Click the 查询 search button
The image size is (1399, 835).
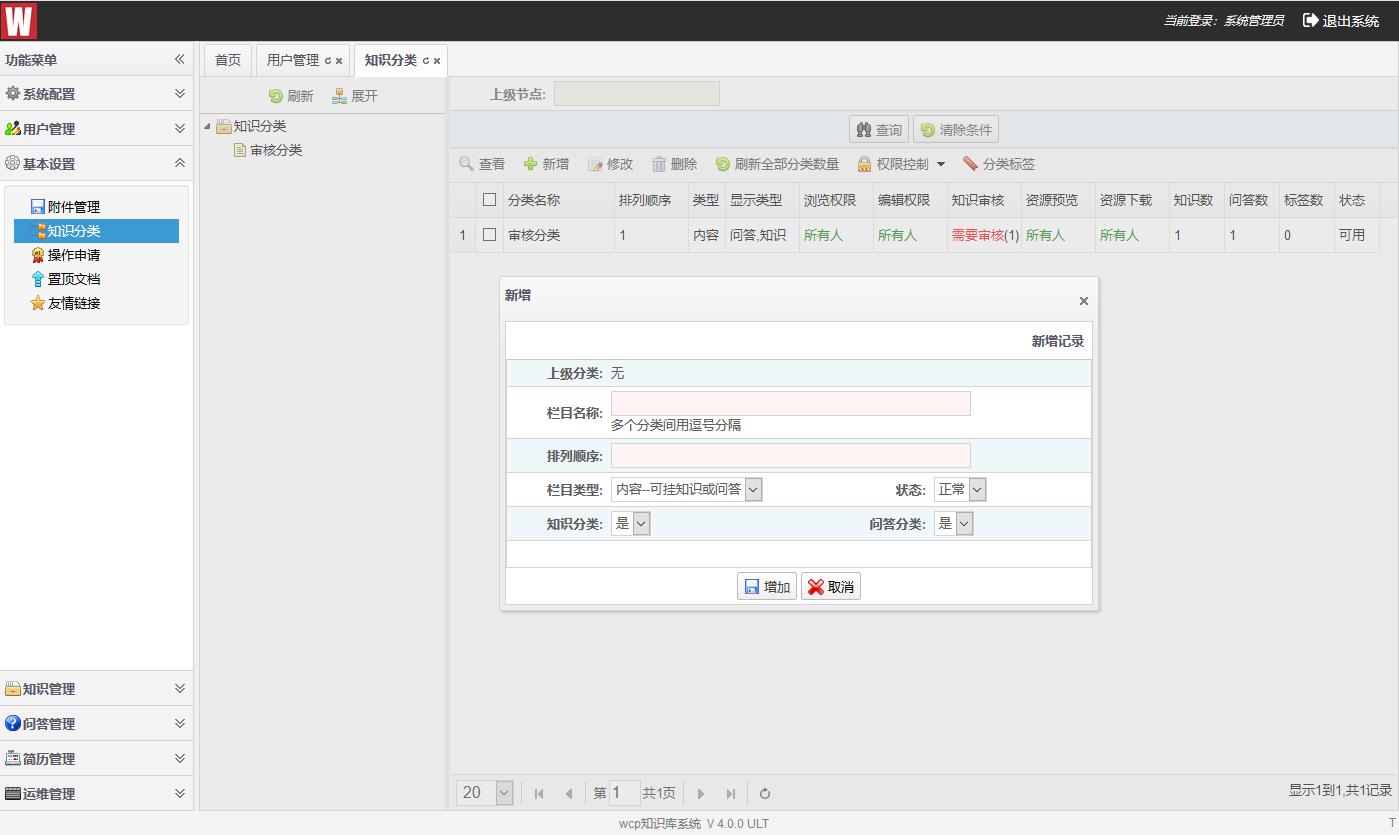(879, 130)
